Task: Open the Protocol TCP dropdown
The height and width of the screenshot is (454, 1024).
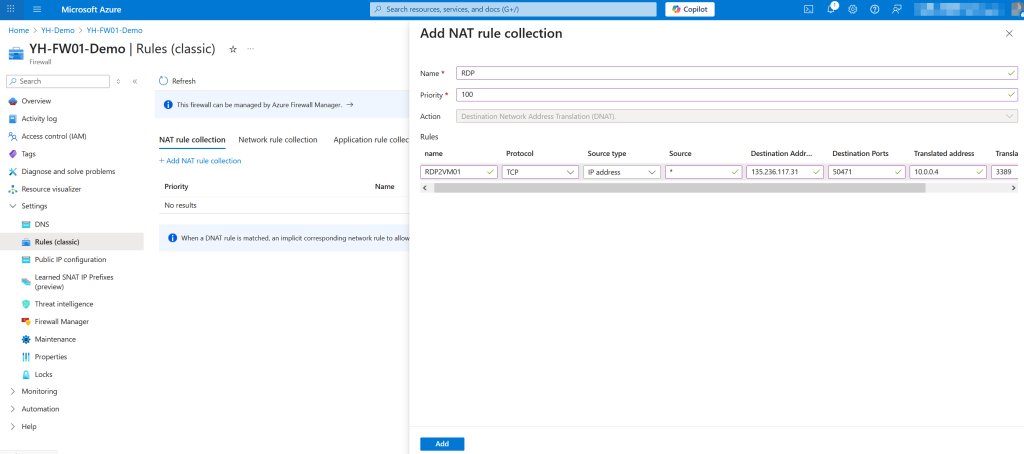Action: pyautogui.click(x=540, y=172)
